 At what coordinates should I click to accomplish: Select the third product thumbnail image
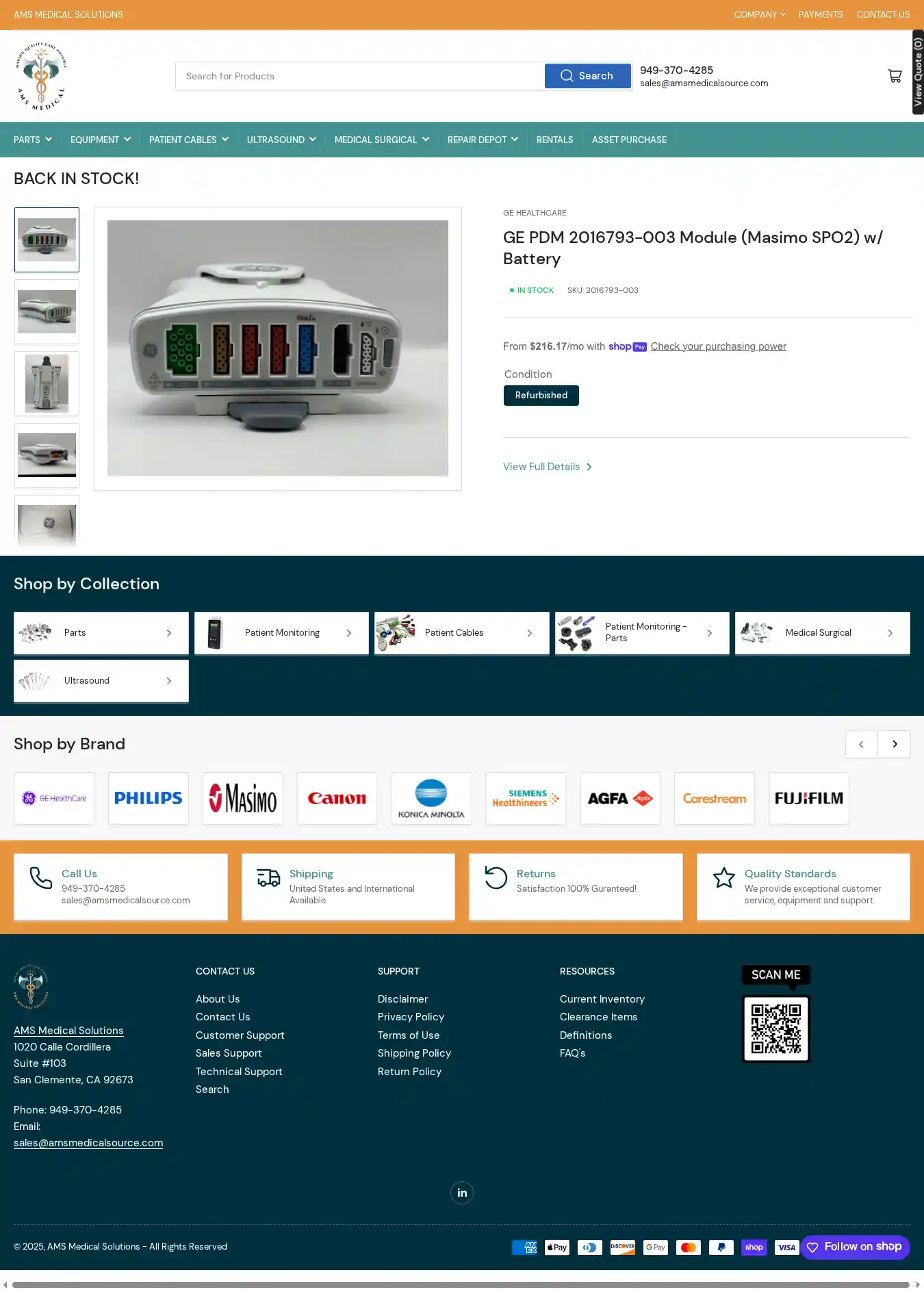tap(47, 384)
